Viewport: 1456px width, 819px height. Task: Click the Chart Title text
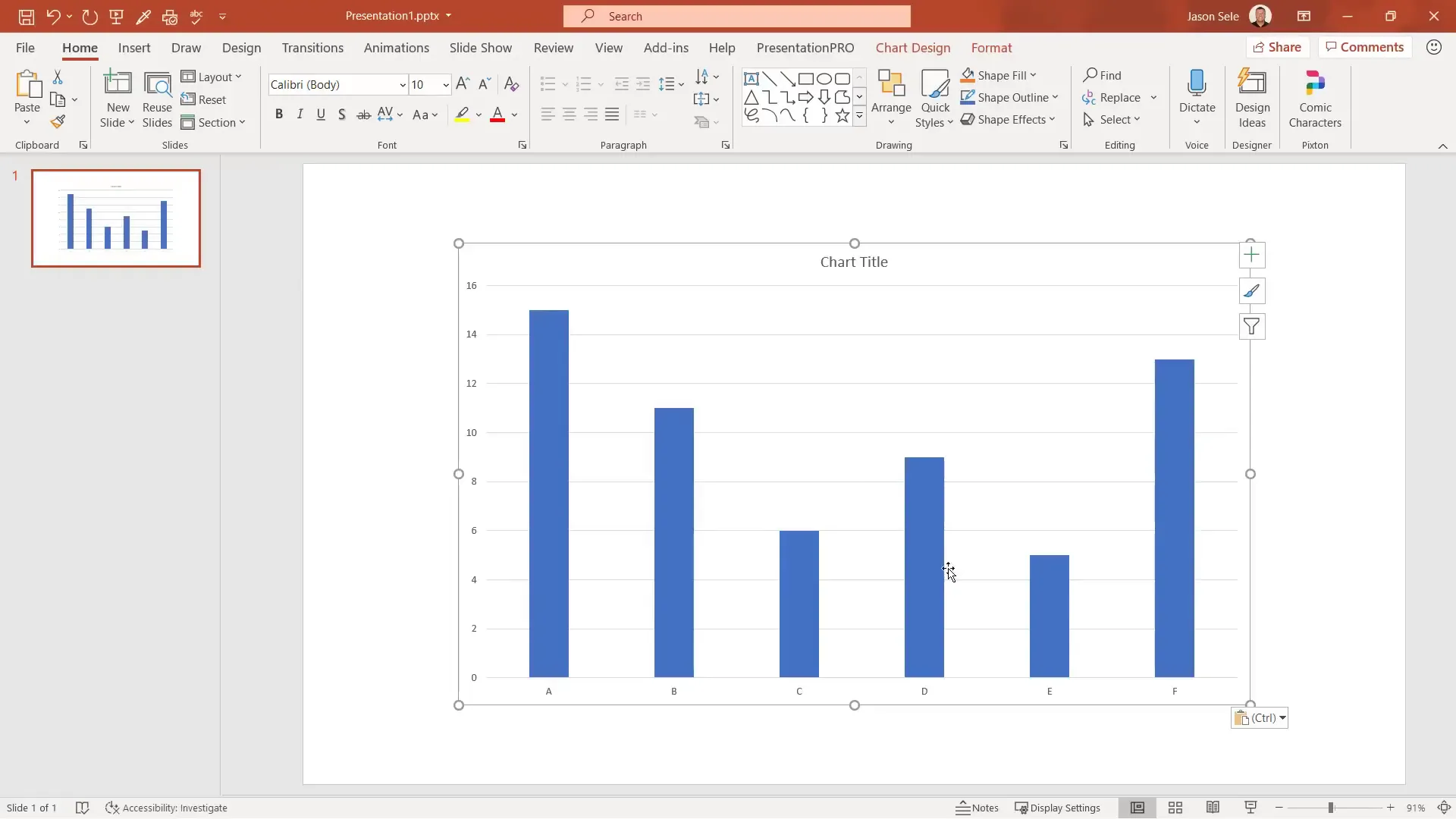[854, 262]
